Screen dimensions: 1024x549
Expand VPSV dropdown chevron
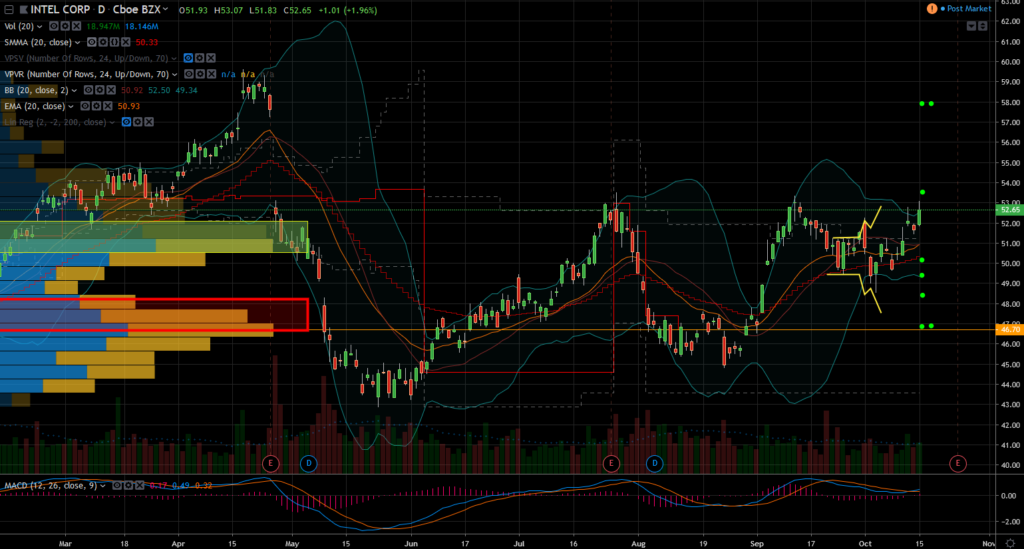(174, 59)
